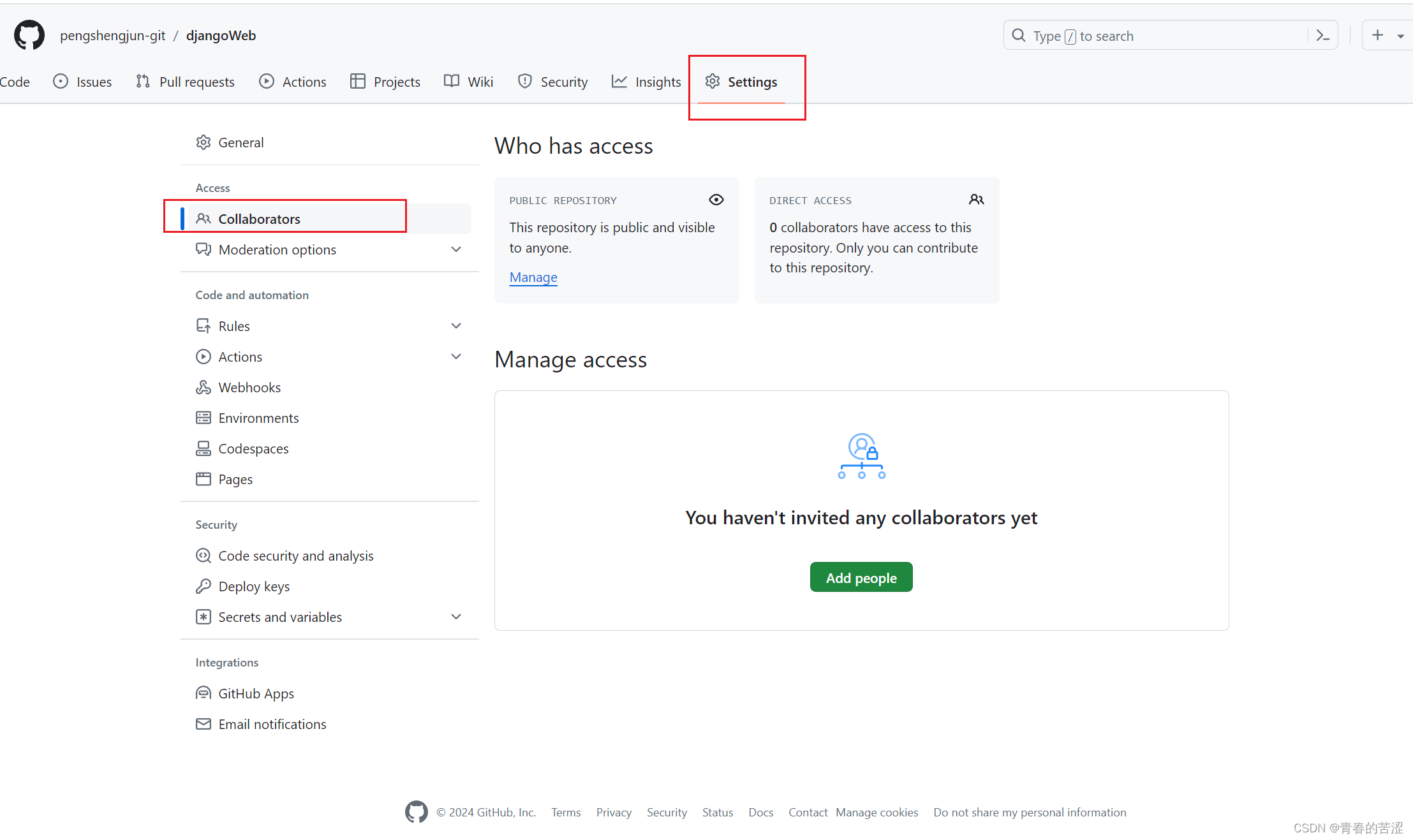The width and height of the screenshot is (1413, 840).
Task: Open the command palette terminal icon
Action: tap(1322, 36)
